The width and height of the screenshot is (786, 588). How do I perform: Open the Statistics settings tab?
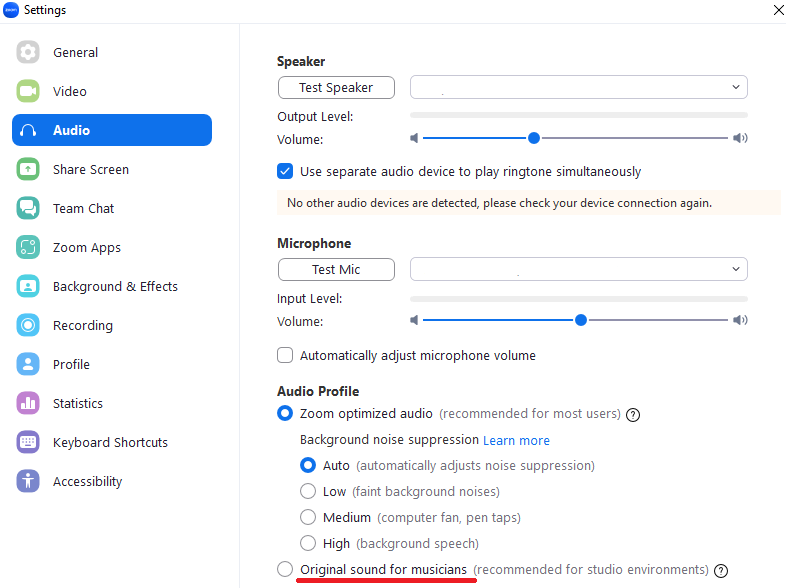(78, 403)
